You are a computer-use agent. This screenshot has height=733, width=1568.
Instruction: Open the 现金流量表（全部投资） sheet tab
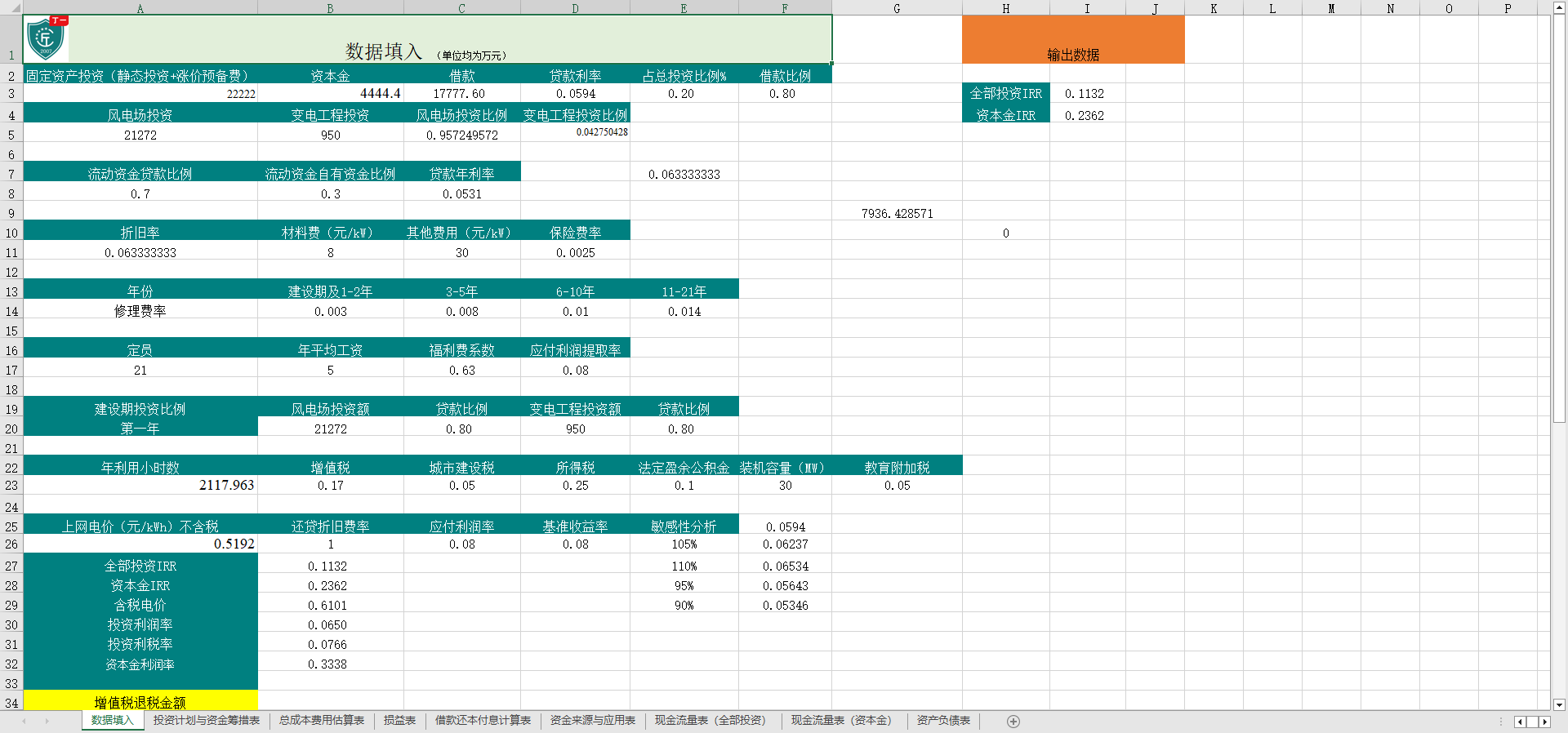click(714, 720)
